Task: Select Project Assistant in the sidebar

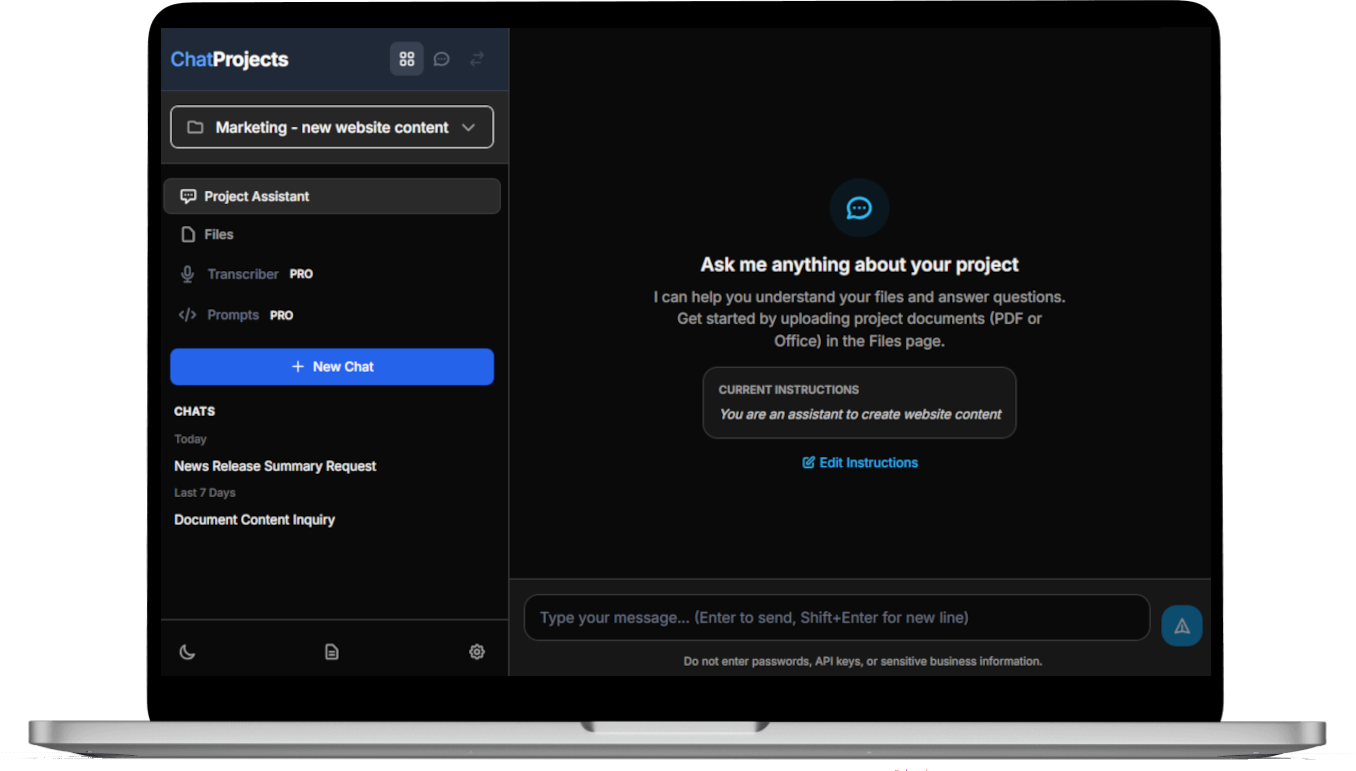Action: 332,196
